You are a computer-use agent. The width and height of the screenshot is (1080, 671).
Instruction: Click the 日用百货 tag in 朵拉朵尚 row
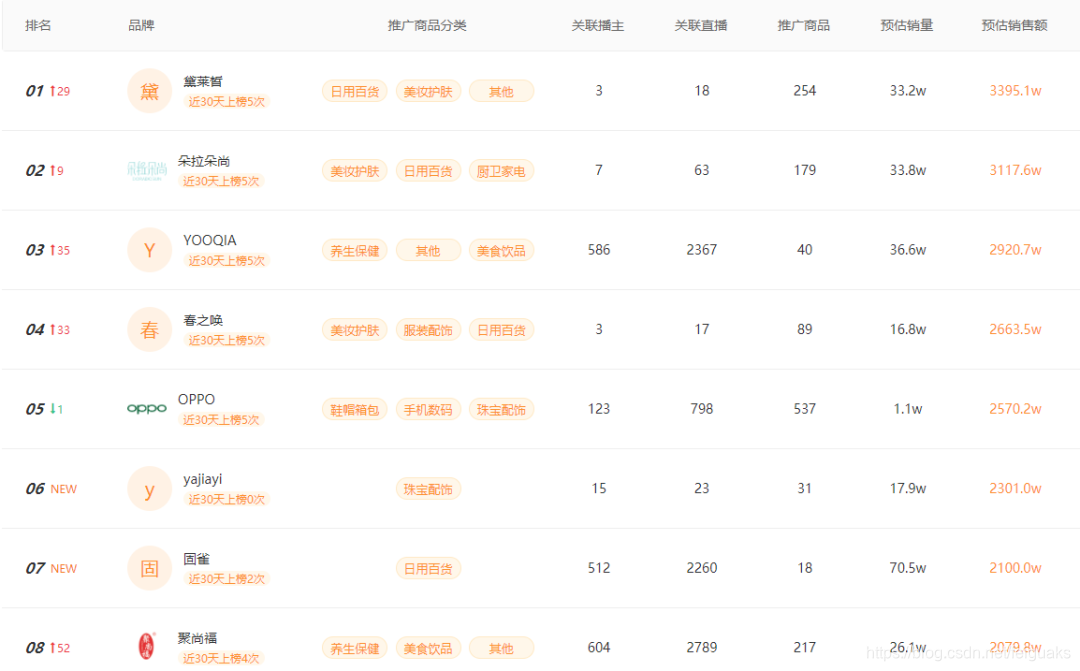click(x=428, y=171)
